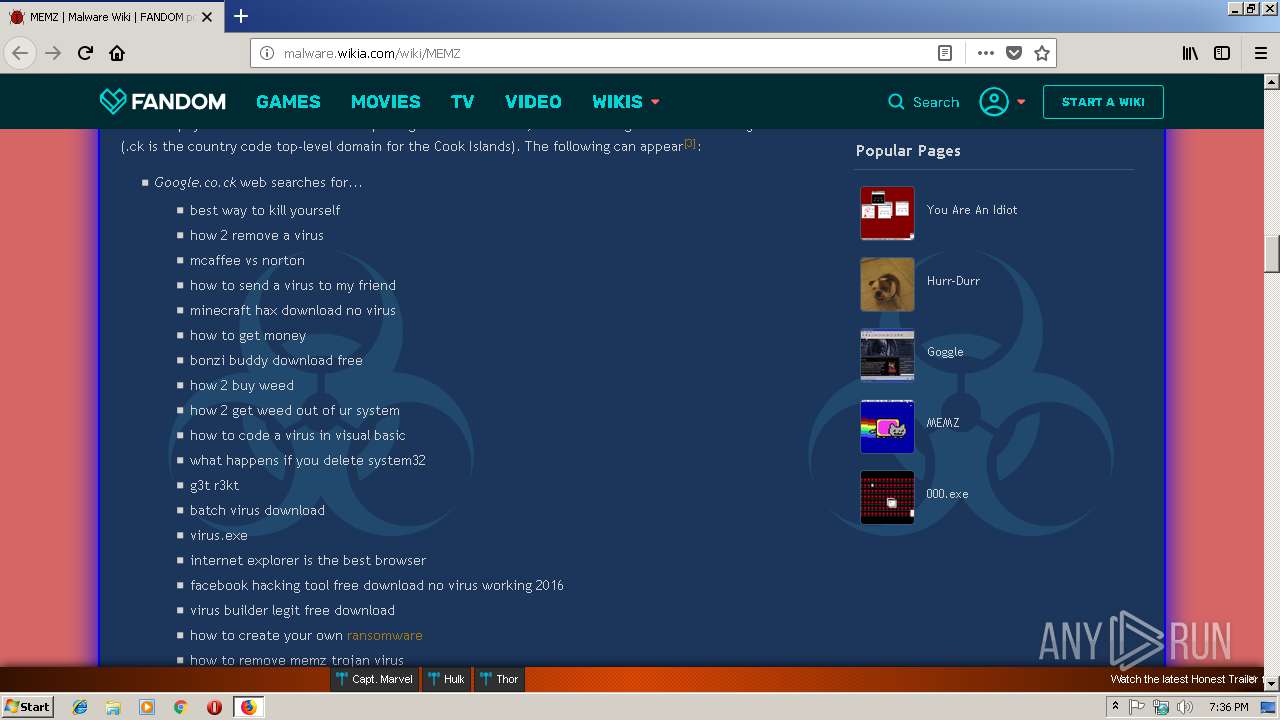
Task: Select the MEMZ Malware Wiki browser tab
Action: [112, 17]
